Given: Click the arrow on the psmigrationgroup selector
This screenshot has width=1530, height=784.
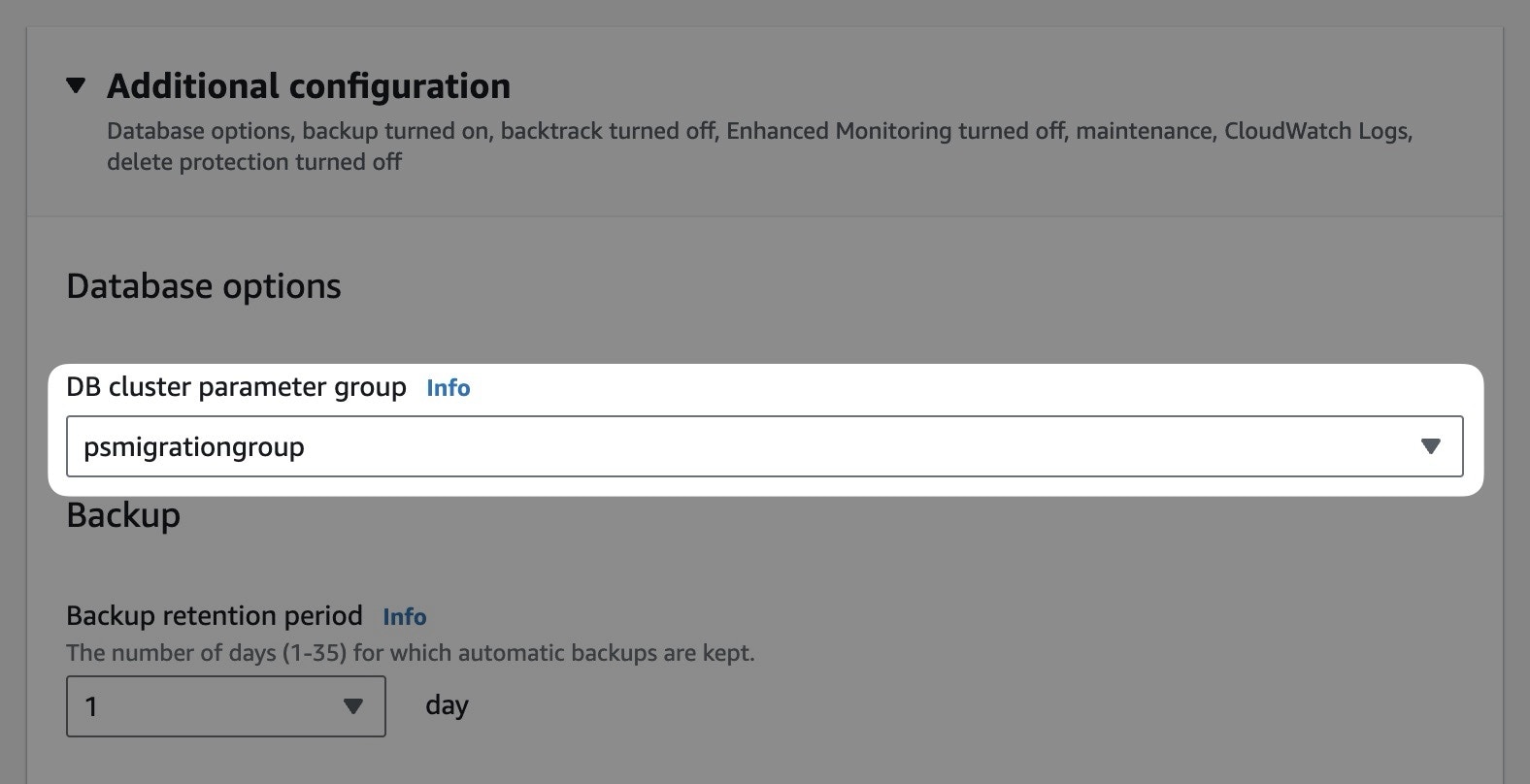Looking at the screenshot, I should 1429,446.
